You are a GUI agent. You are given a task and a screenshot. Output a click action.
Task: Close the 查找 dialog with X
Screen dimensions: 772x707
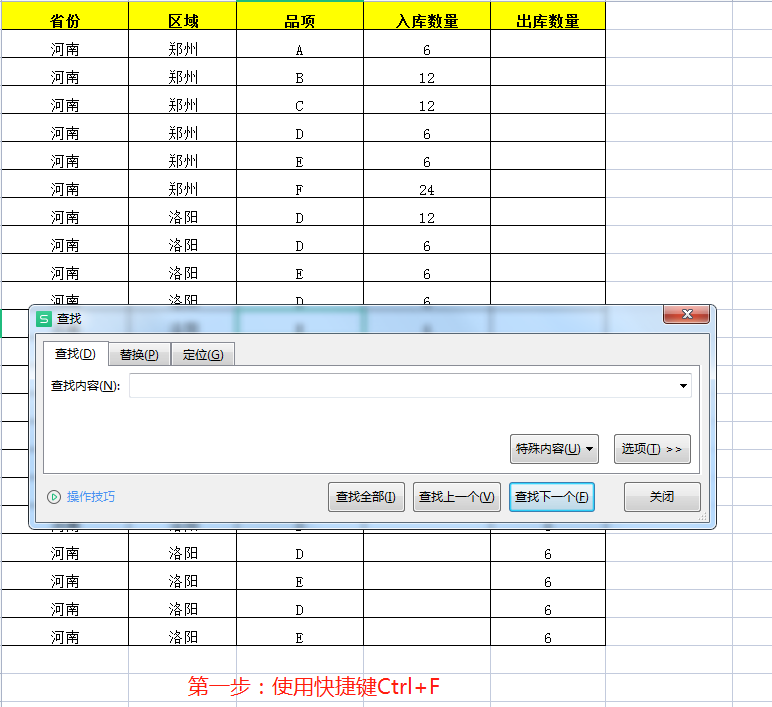pyautogui.click(x=687, y=314)
